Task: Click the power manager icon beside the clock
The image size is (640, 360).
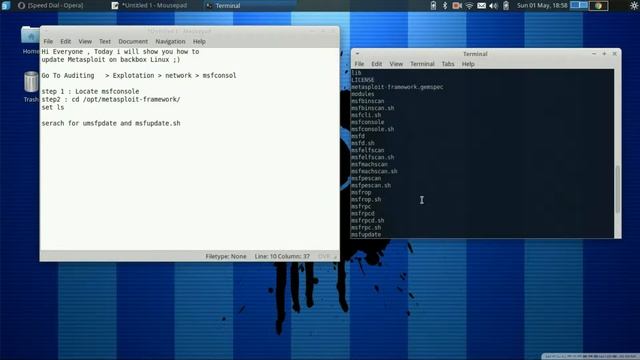Action: [x=506, y=5]
